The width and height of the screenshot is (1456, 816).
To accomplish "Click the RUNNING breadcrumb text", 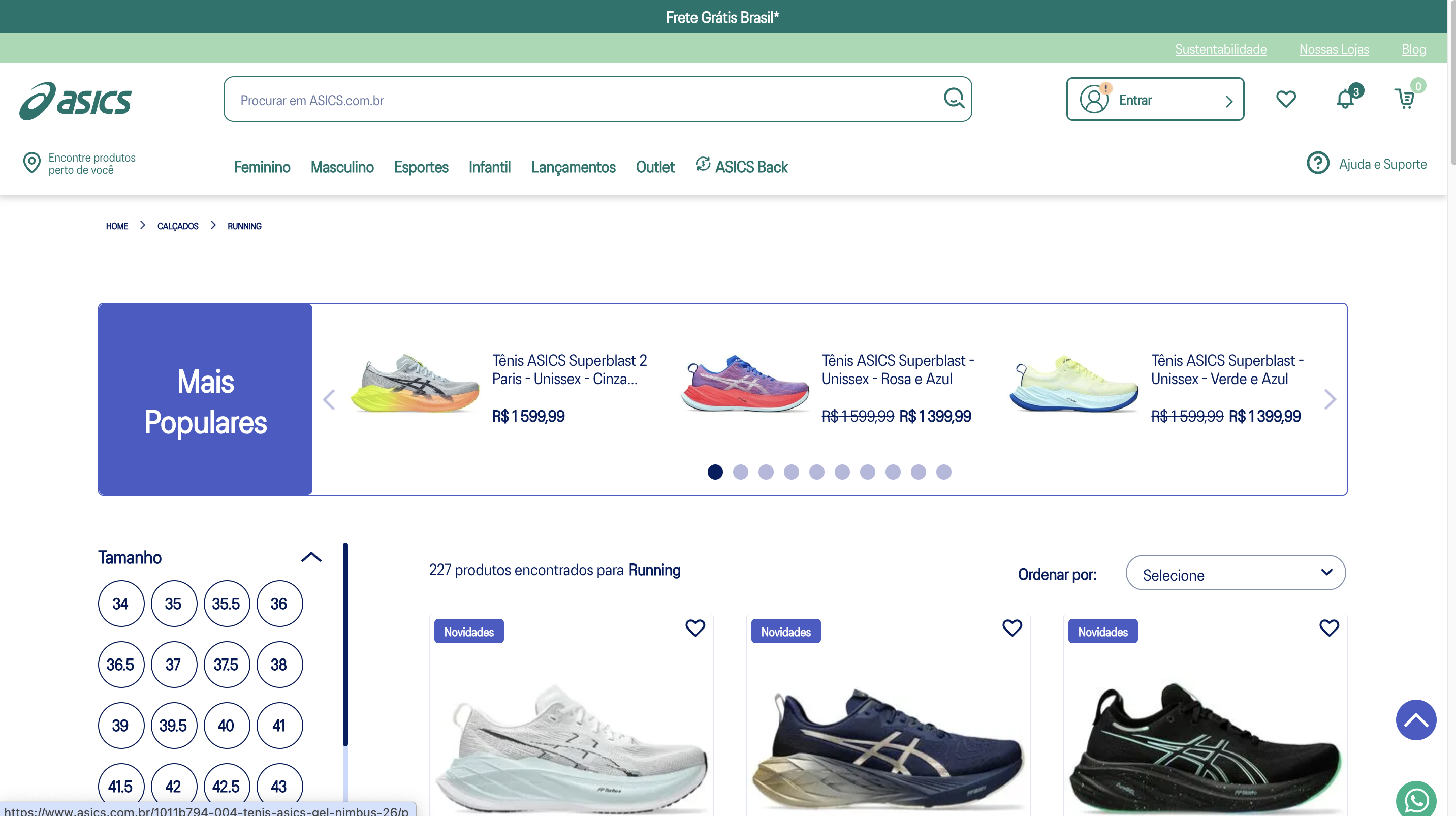I will [244, 226].
